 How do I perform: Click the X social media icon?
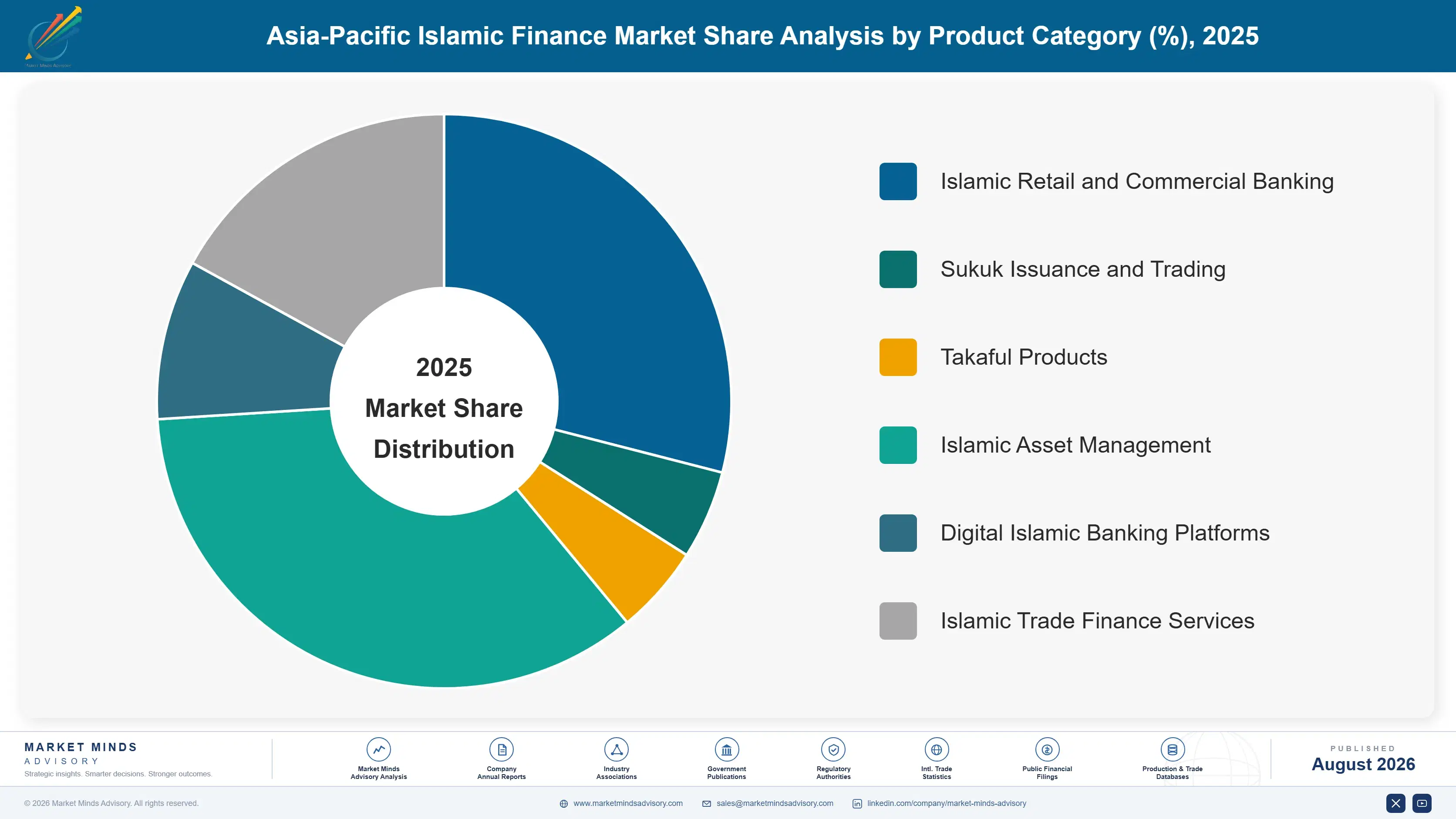[1395, 803]
